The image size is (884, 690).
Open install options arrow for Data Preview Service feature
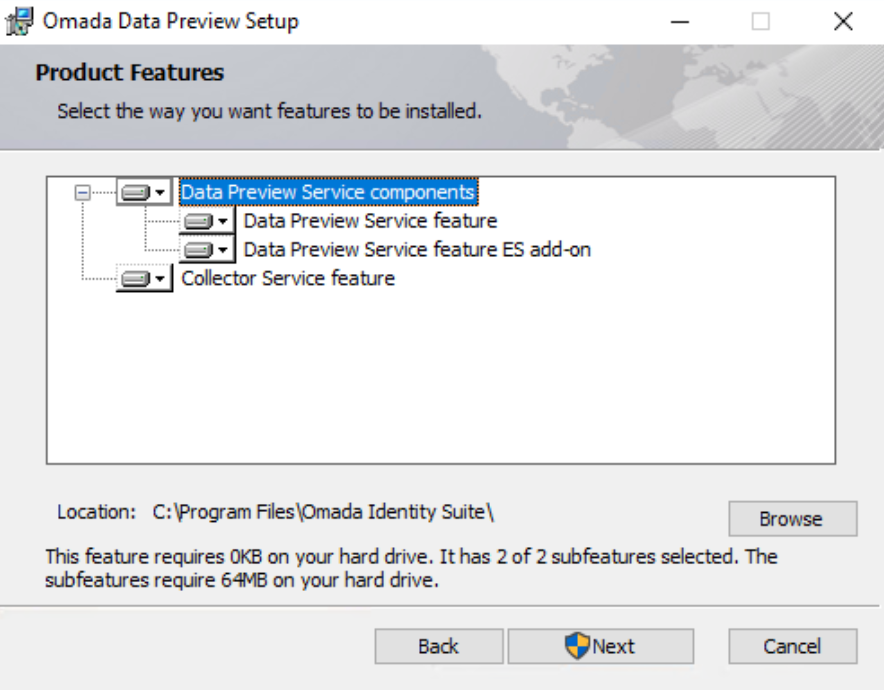(x=223, y=221)
